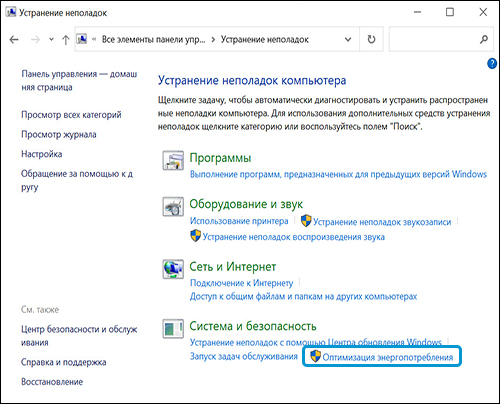
Task: Open 'Обращение за помощью к другу'
Action: point(77,180)
